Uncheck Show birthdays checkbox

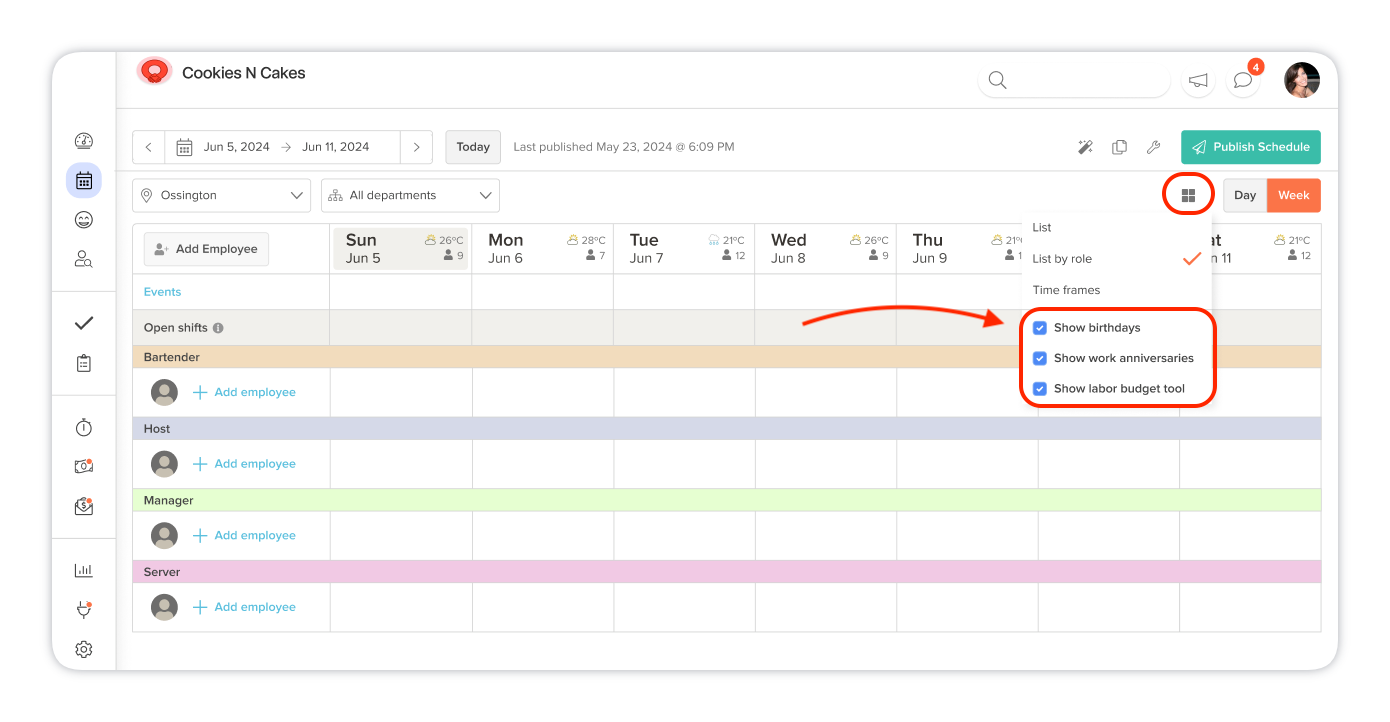point(1040,328)
